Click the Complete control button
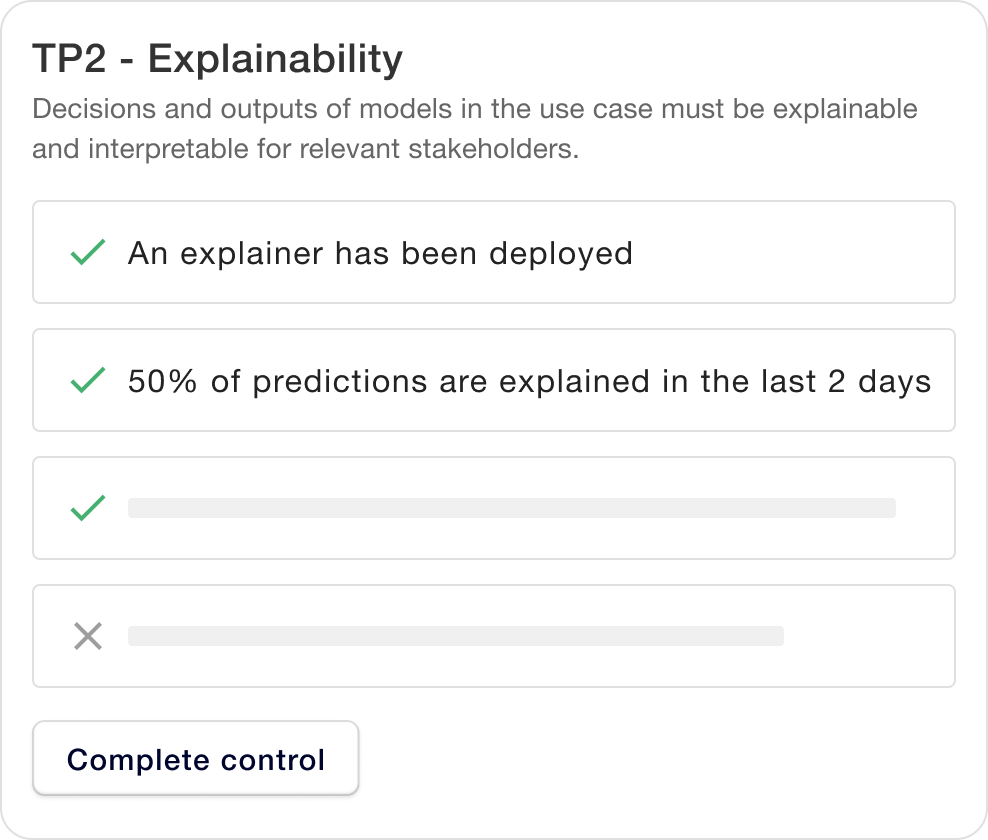Viewport: 988px width, 840px height. [196, 758]
